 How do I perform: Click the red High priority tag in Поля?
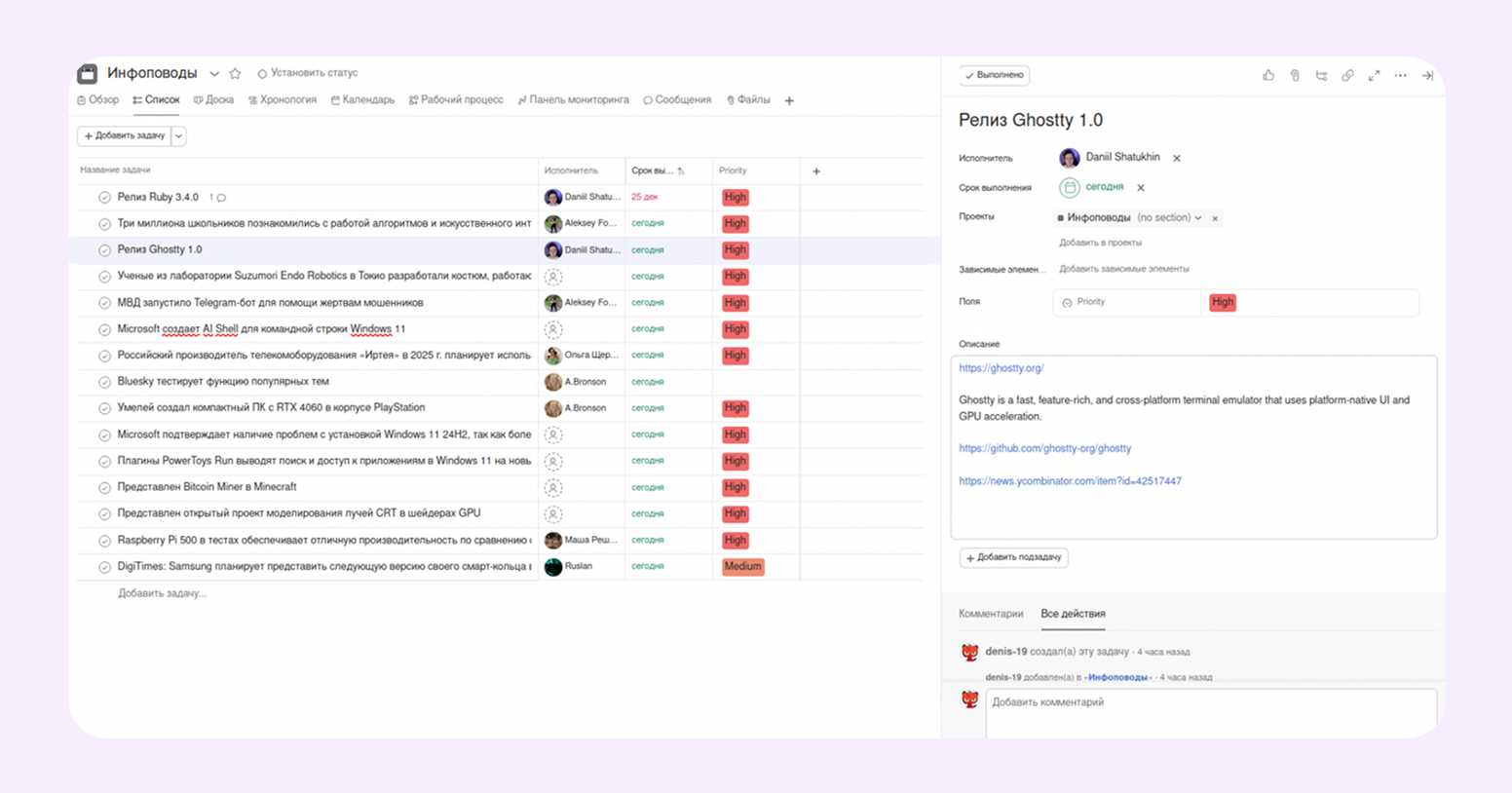pos(1222,303)
